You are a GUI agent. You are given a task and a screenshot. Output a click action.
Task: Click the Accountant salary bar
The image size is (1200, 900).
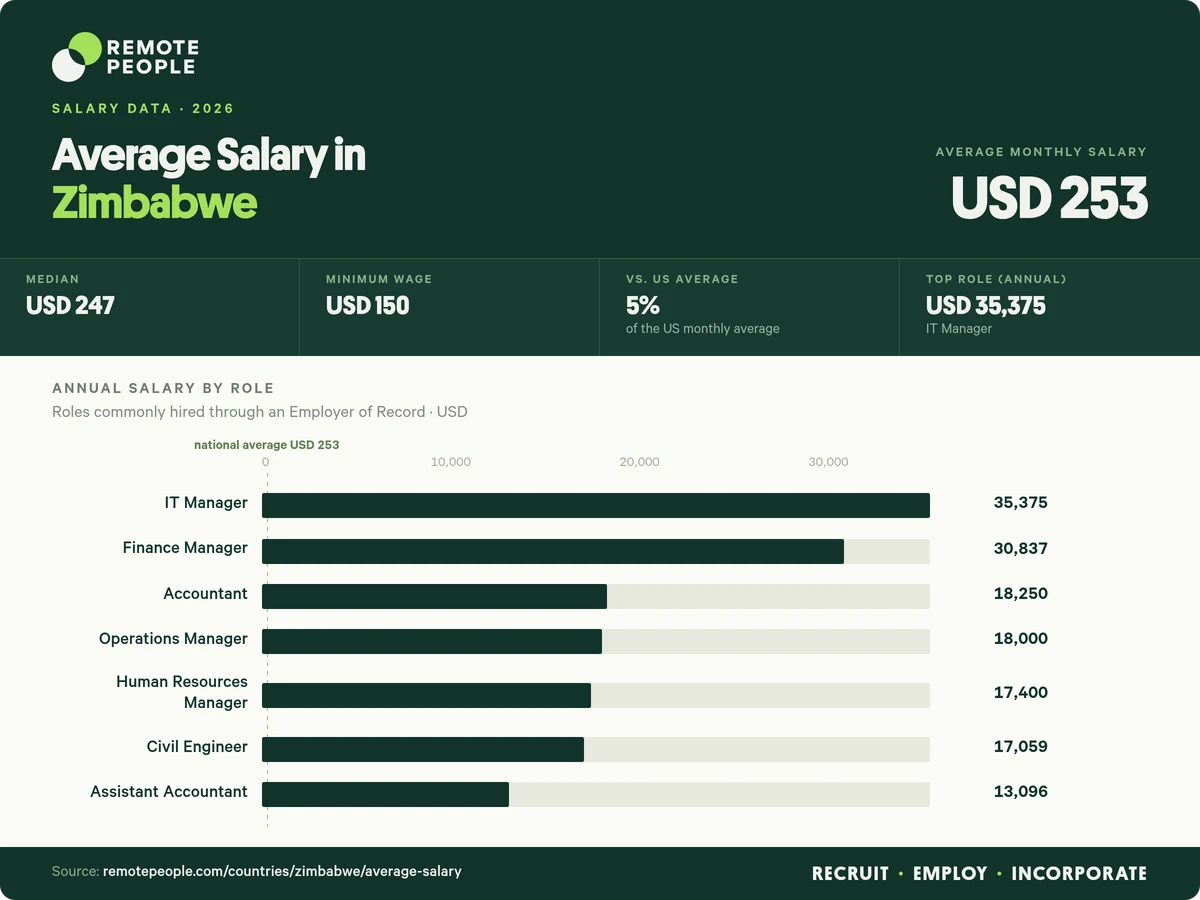(x=434, y=596)
